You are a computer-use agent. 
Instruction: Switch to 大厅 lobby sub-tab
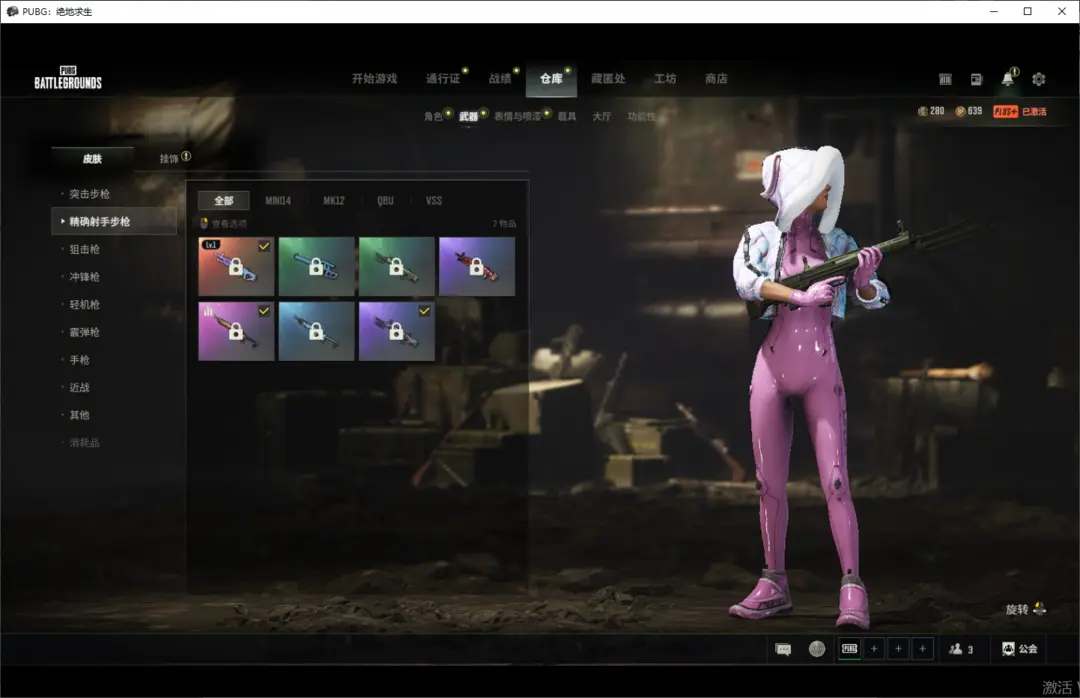point(602,116)
